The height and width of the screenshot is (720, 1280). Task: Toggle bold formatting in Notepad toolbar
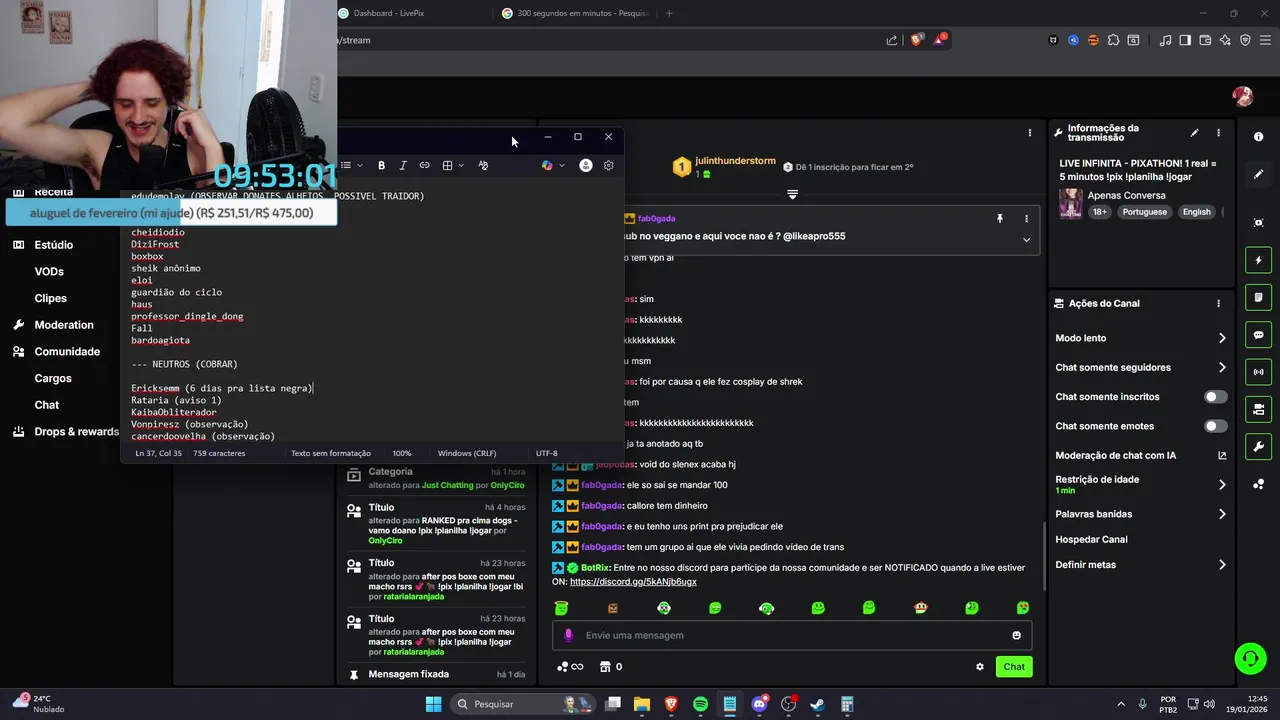(x=381, y=165)
